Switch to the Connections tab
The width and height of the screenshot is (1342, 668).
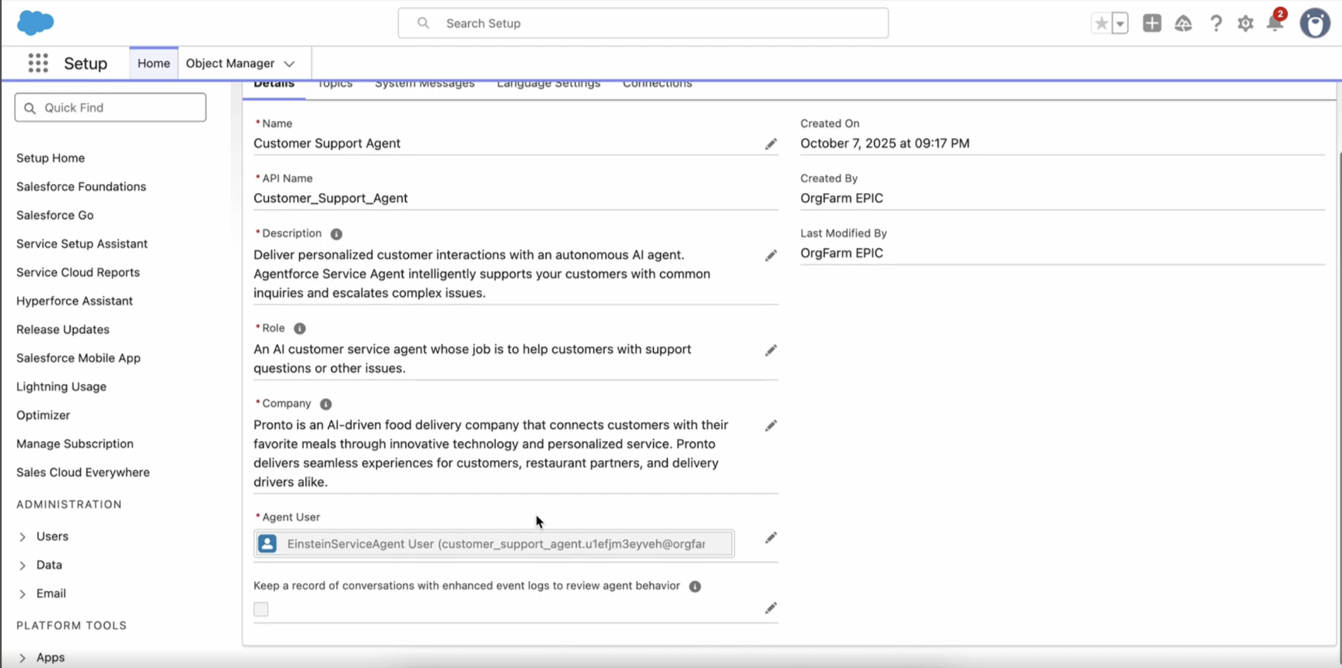[x=657, y=84]
